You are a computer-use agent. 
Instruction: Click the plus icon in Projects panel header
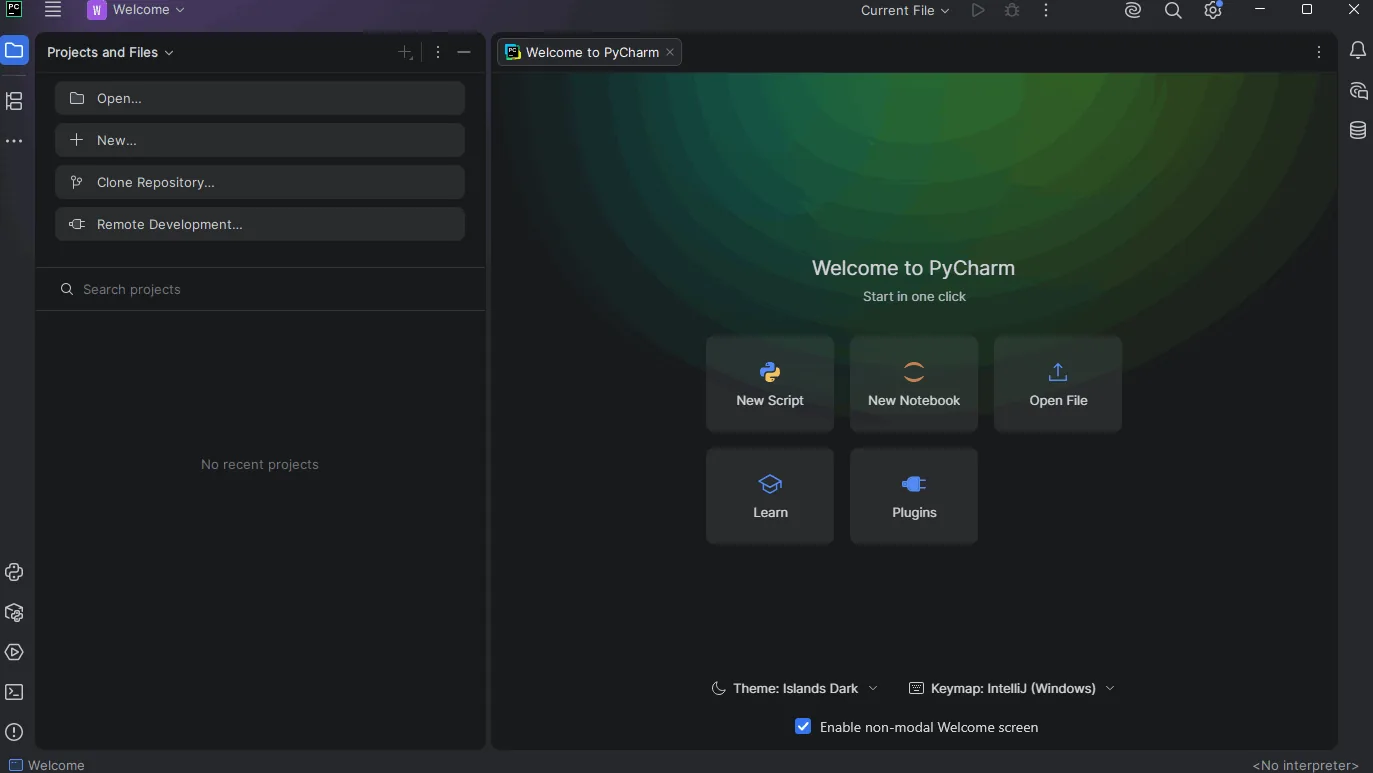(405, 52)
